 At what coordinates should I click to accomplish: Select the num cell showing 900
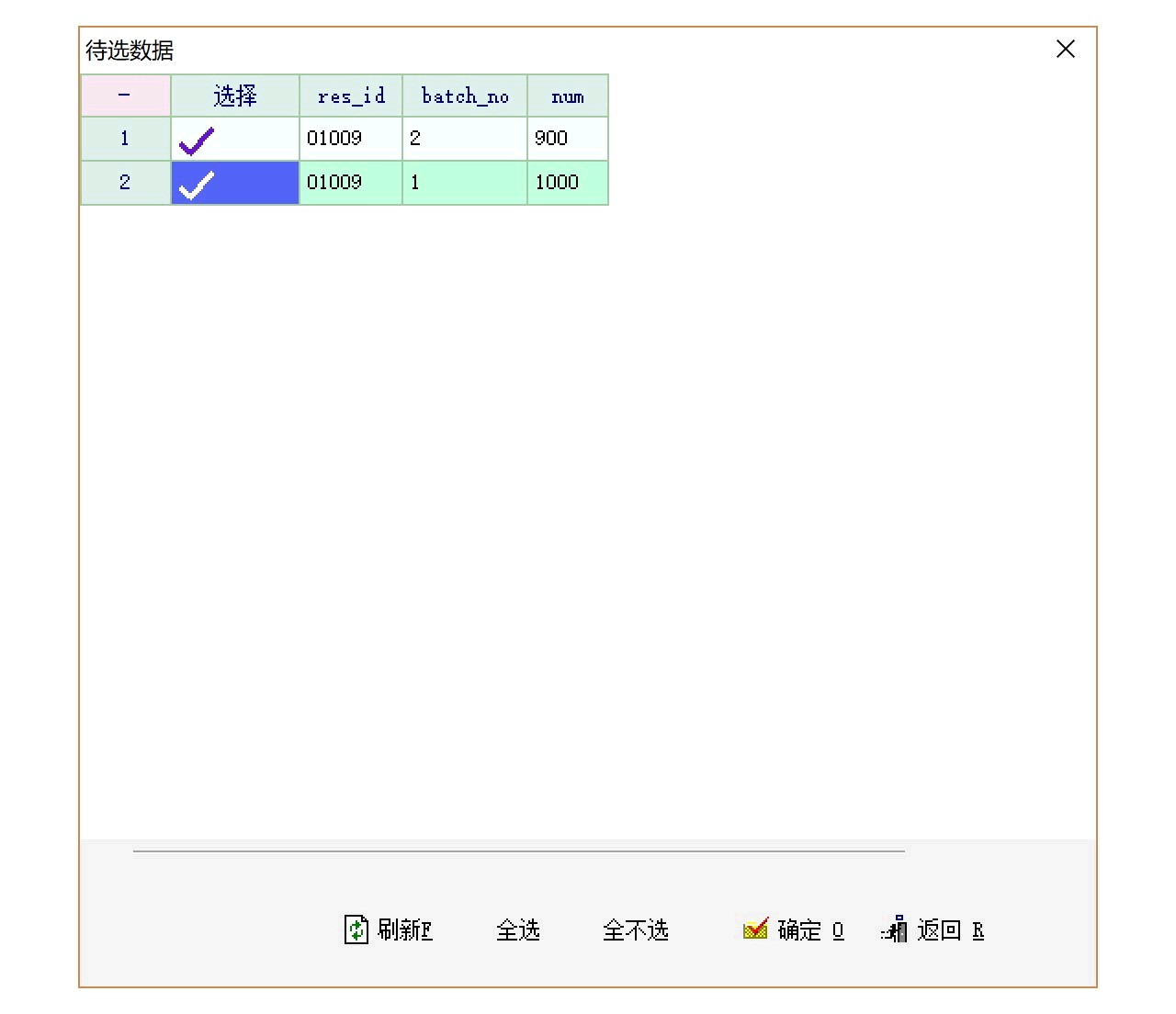tap(567, 139)
